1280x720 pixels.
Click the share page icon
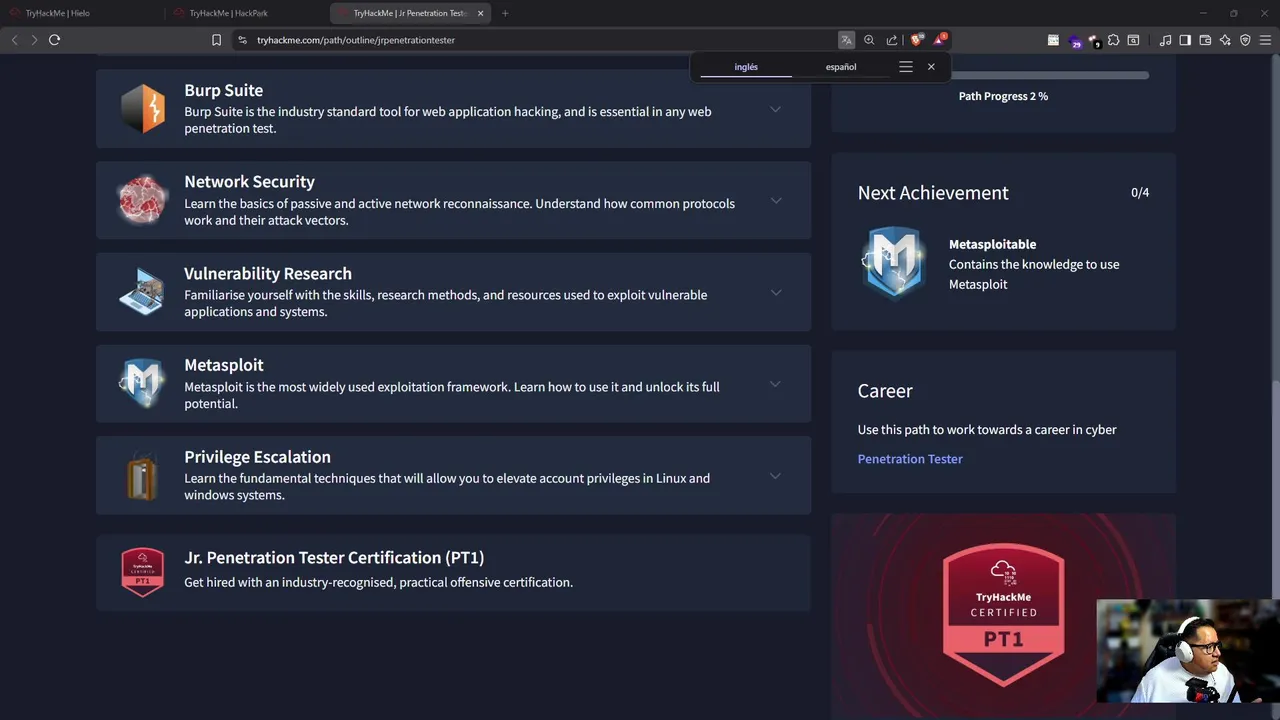(x=892, y=40)
